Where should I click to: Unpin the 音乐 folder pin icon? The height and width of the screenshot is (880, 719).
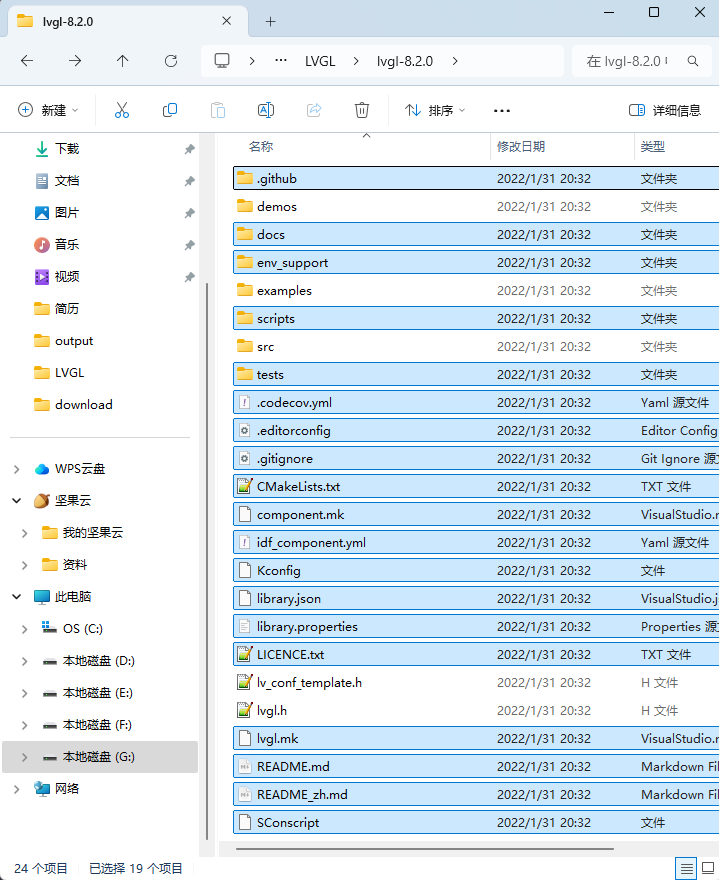189,245
